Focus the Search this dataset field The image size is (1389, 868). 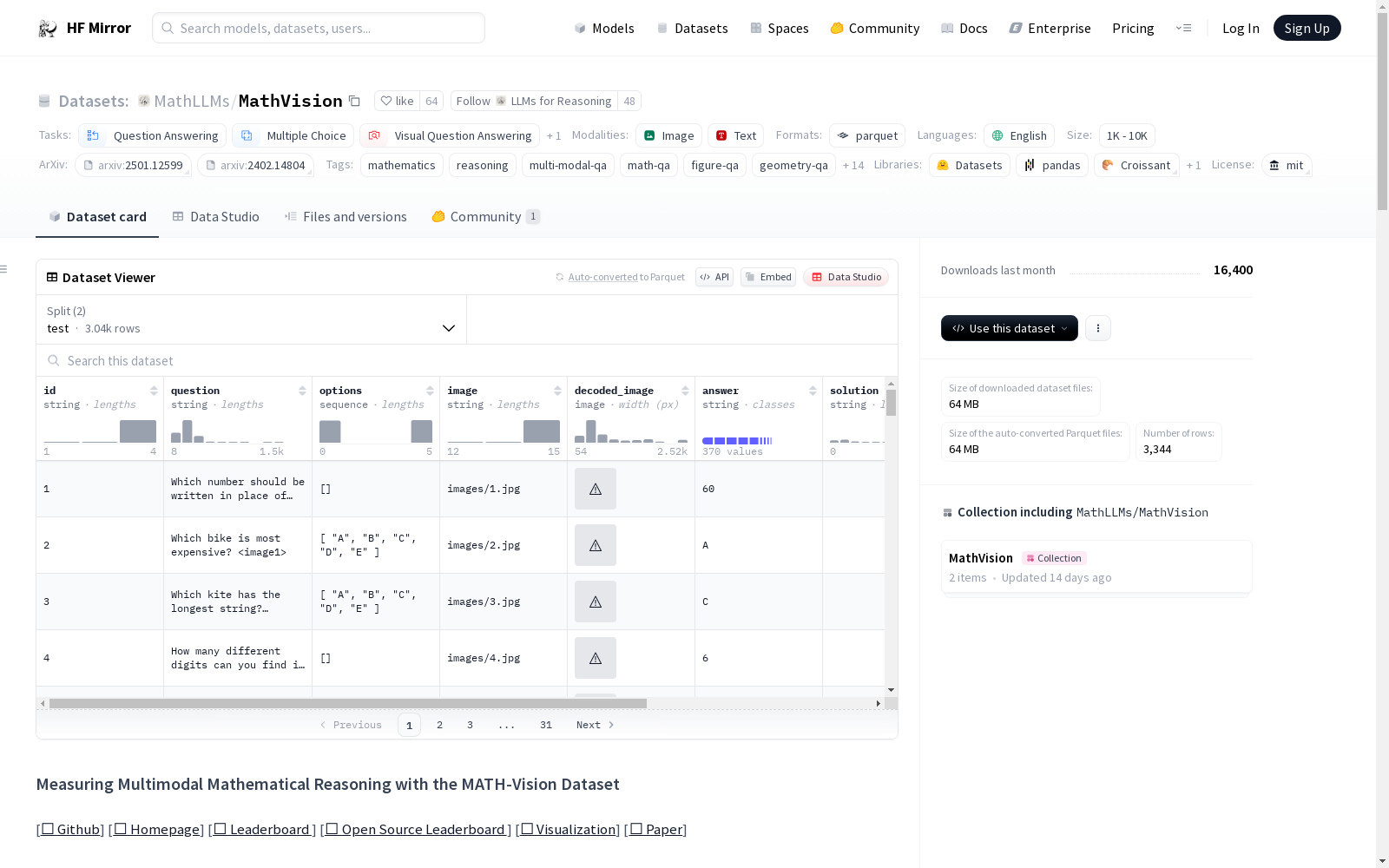[x=467, y=360]
